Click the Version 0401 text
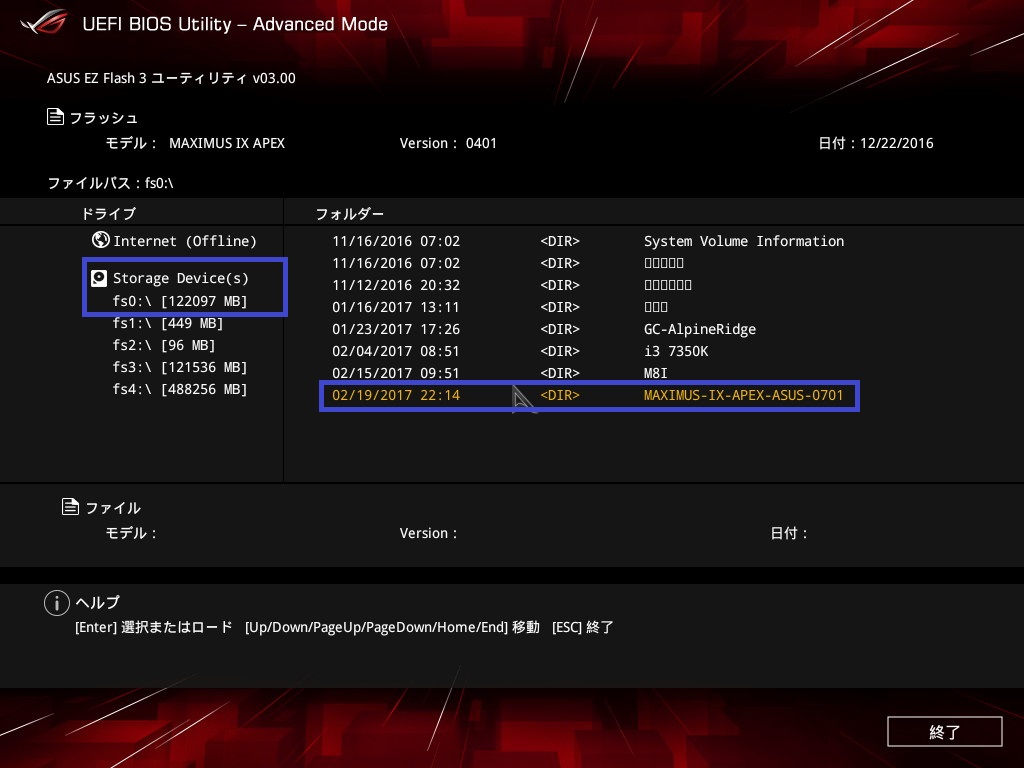The width and height of the screenshot is (1024, 768). point(448,143)
